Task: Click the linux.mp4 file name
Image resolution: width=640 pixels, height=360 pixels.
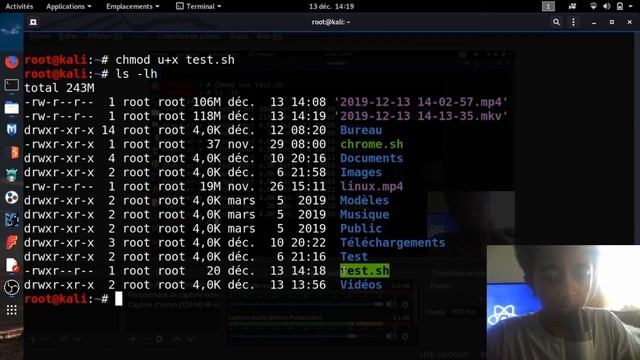Action: click(371, 187)
